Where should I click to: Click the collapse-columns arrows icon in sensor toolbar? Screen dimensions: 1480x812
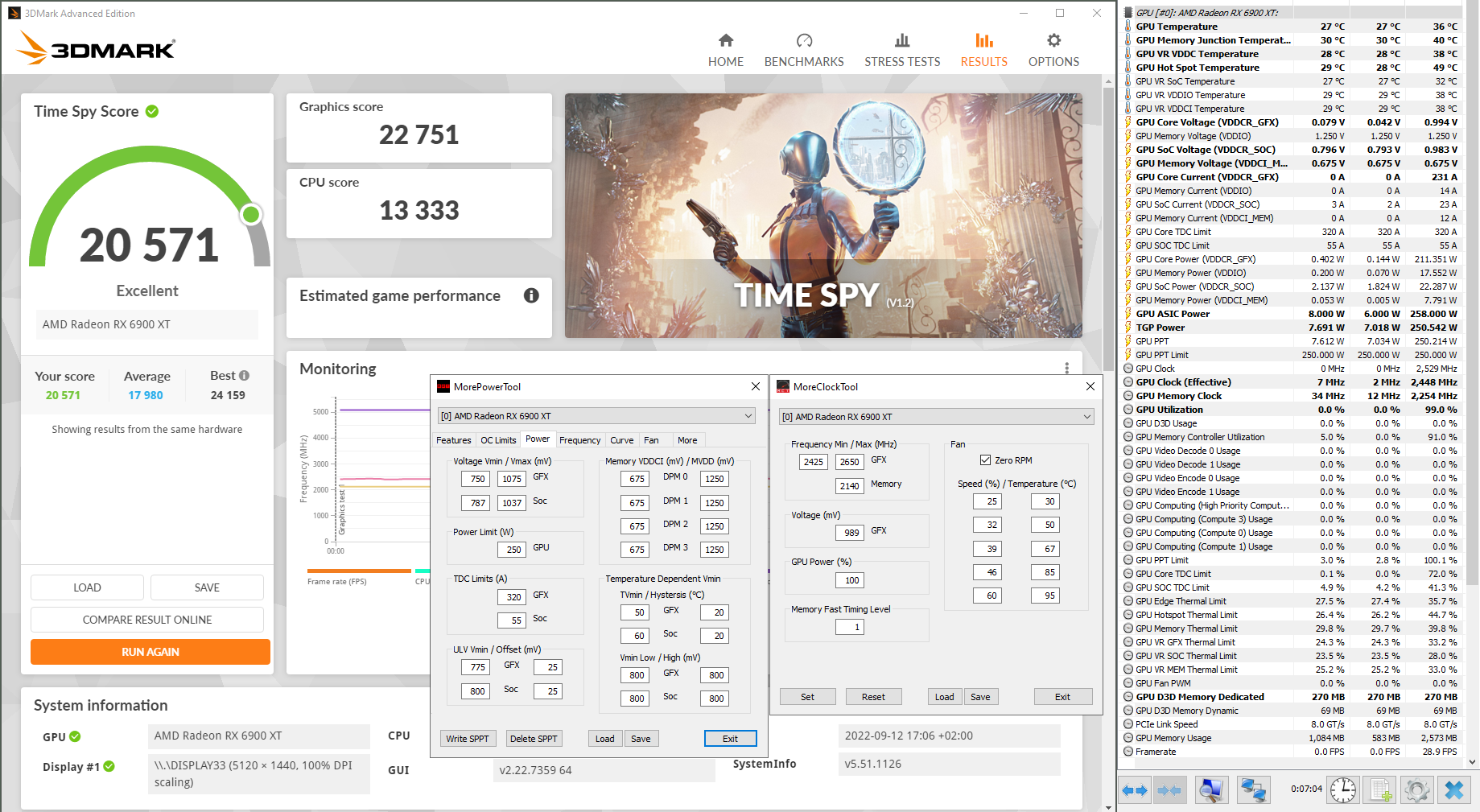click(1169, 790)
